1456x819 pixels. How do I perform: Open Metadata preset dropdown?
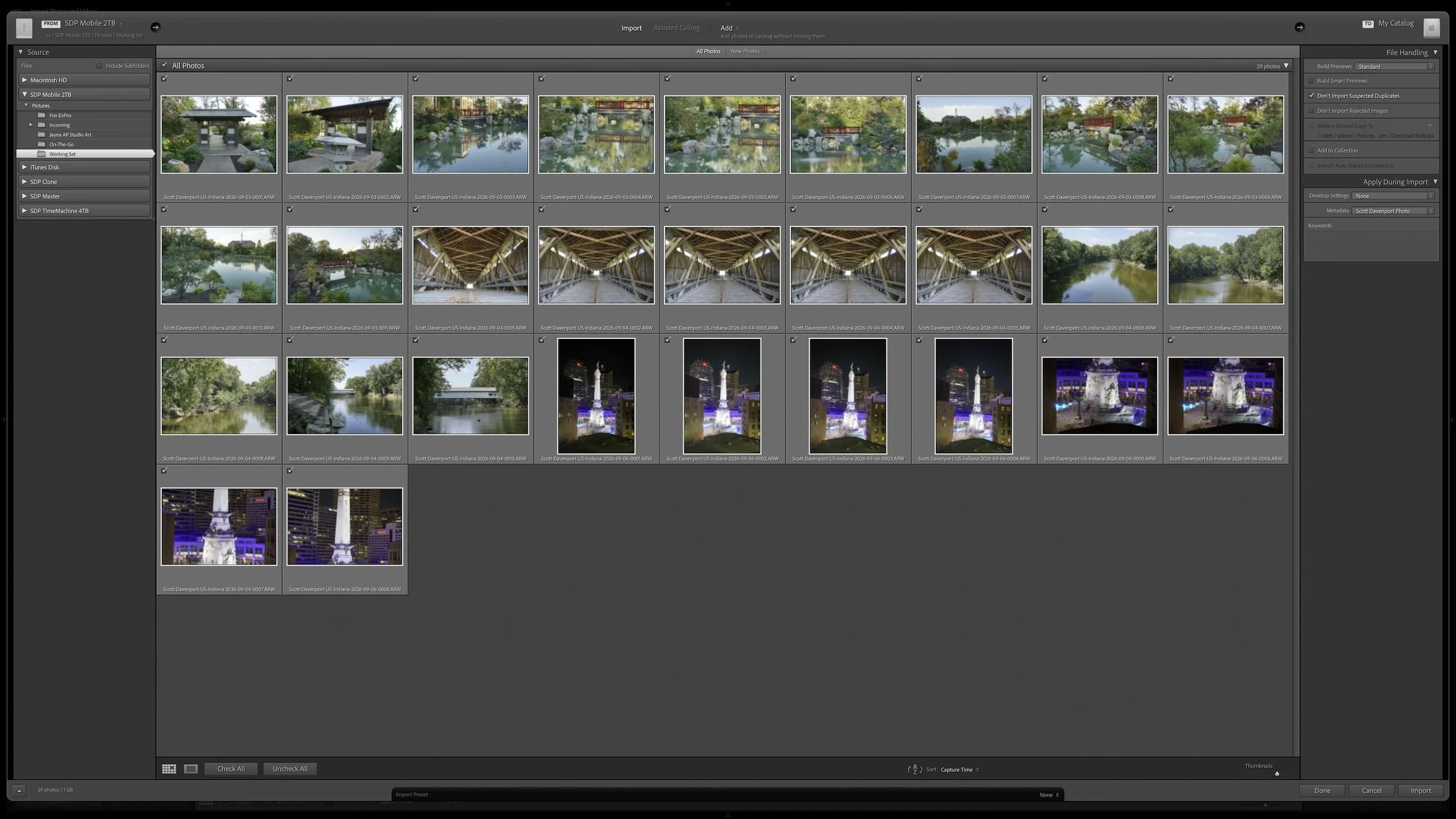pos(1393,211)
